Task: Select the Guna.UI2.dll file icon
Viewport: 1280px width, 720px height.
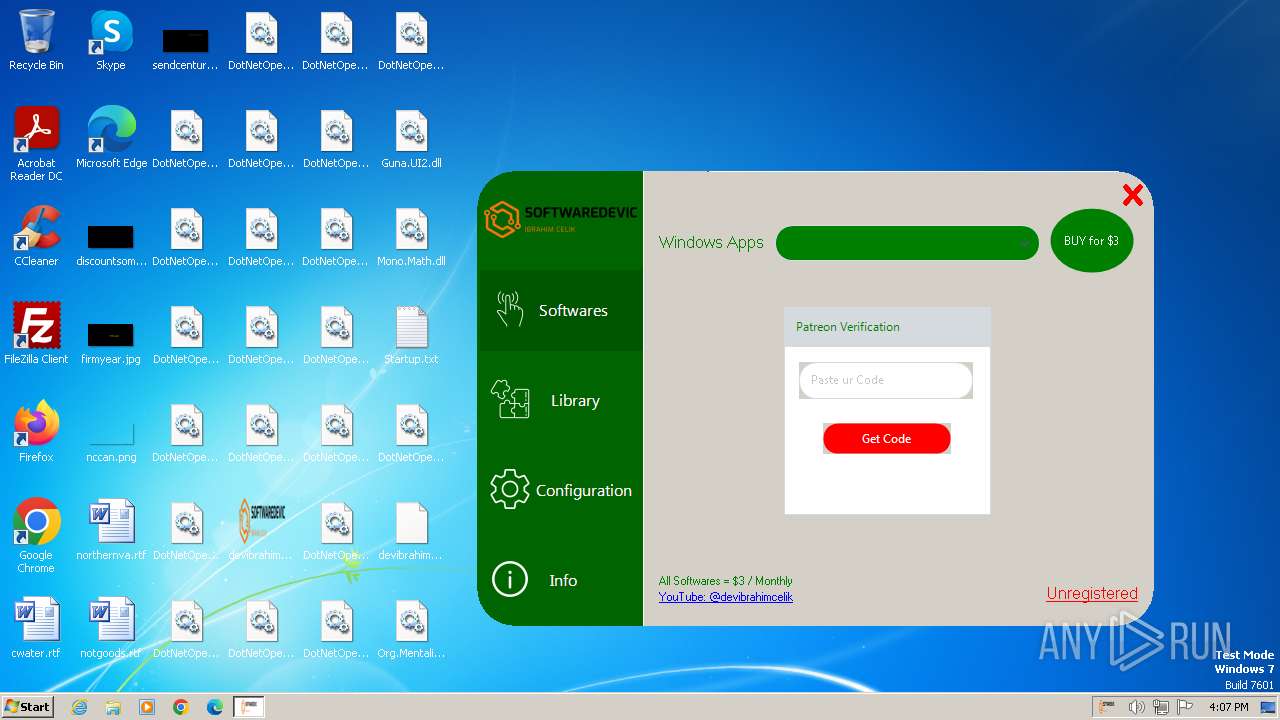Action: point(411,138)
